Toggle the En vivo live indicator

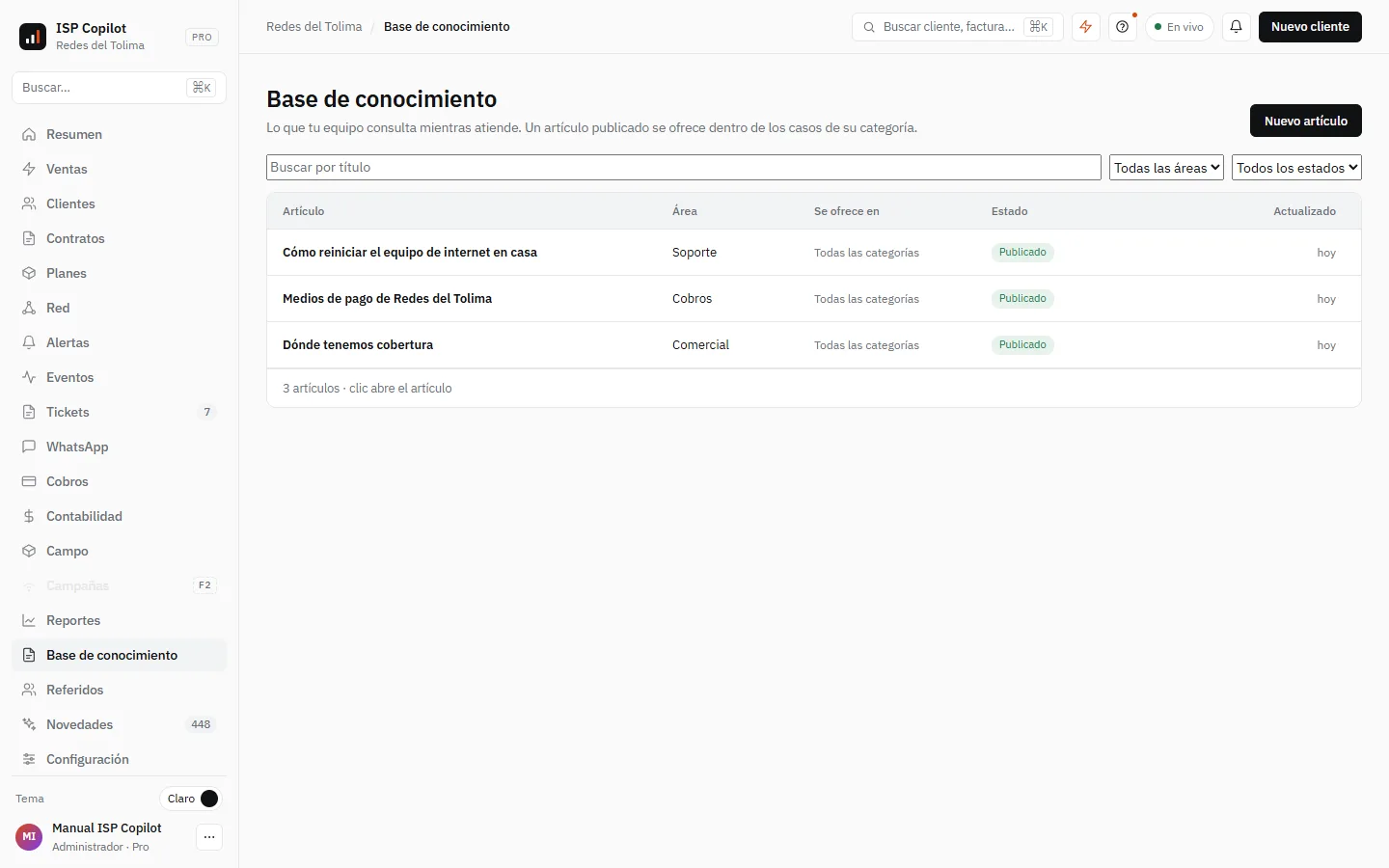pos(1180,27)
